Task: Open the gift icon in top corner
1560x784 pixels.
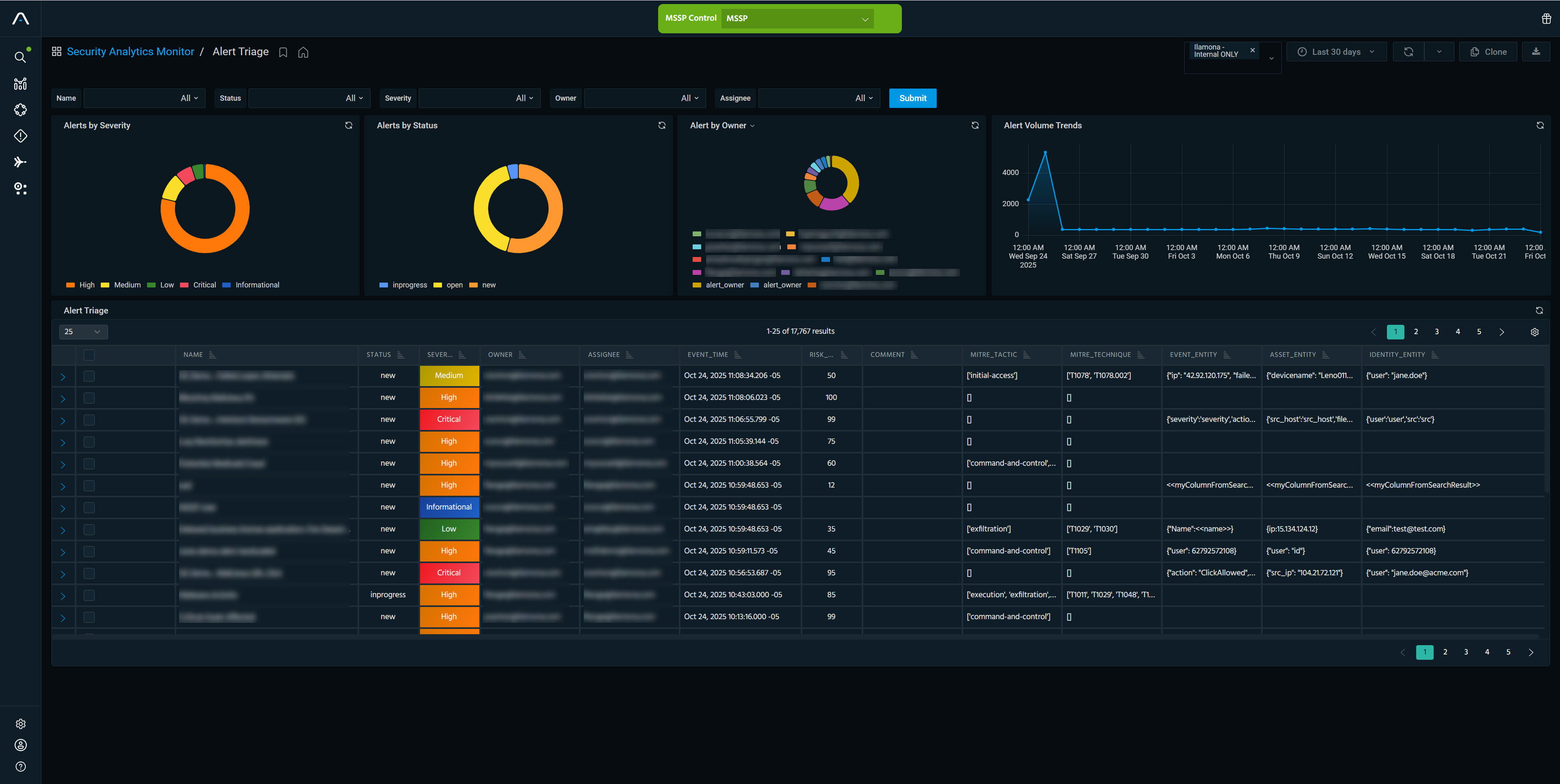Action: (1546, 18)
